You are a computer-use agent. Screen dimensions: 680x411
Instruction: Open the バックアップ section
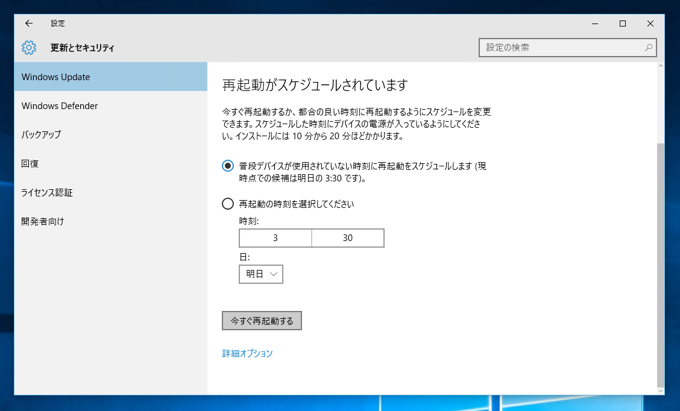111,134
